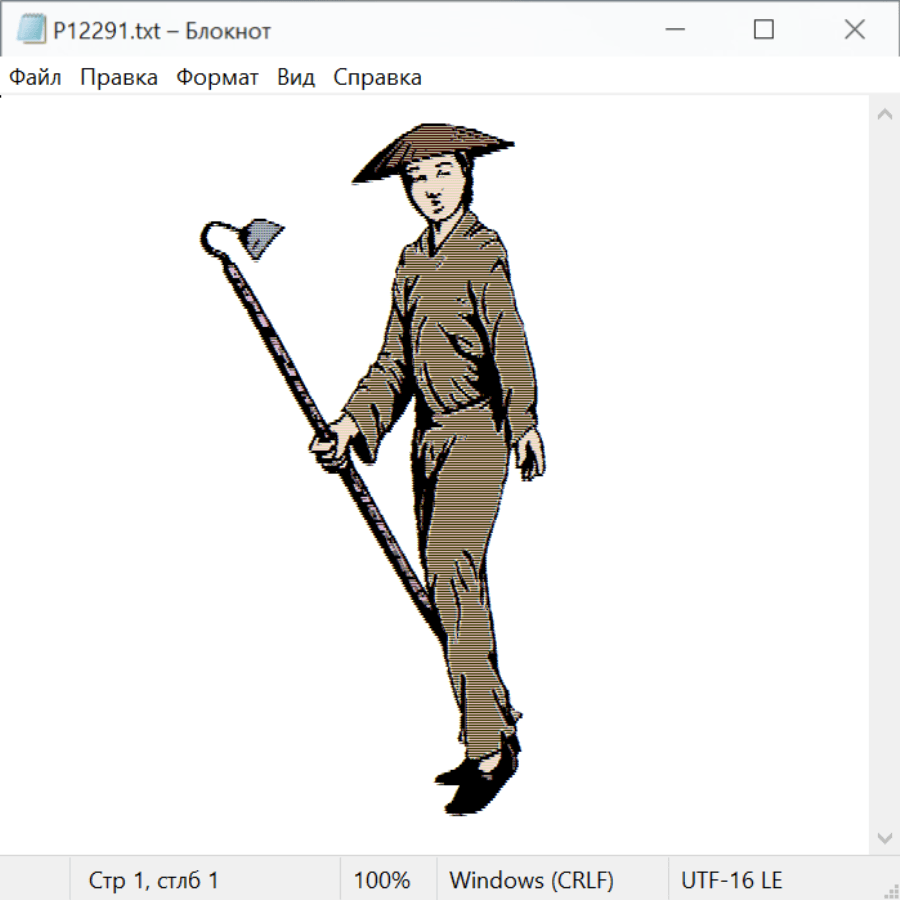
Task: Click the Notepad icon in the title bar
Action: click(32, 30)
